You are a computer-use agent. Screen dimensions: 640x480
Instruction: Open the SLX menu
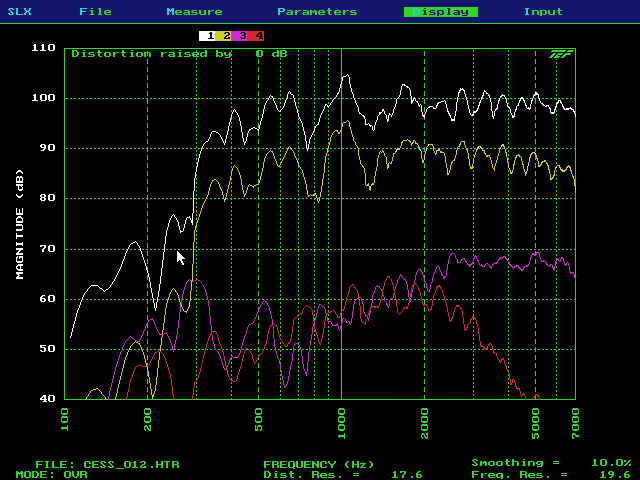[x=20, y=11]
